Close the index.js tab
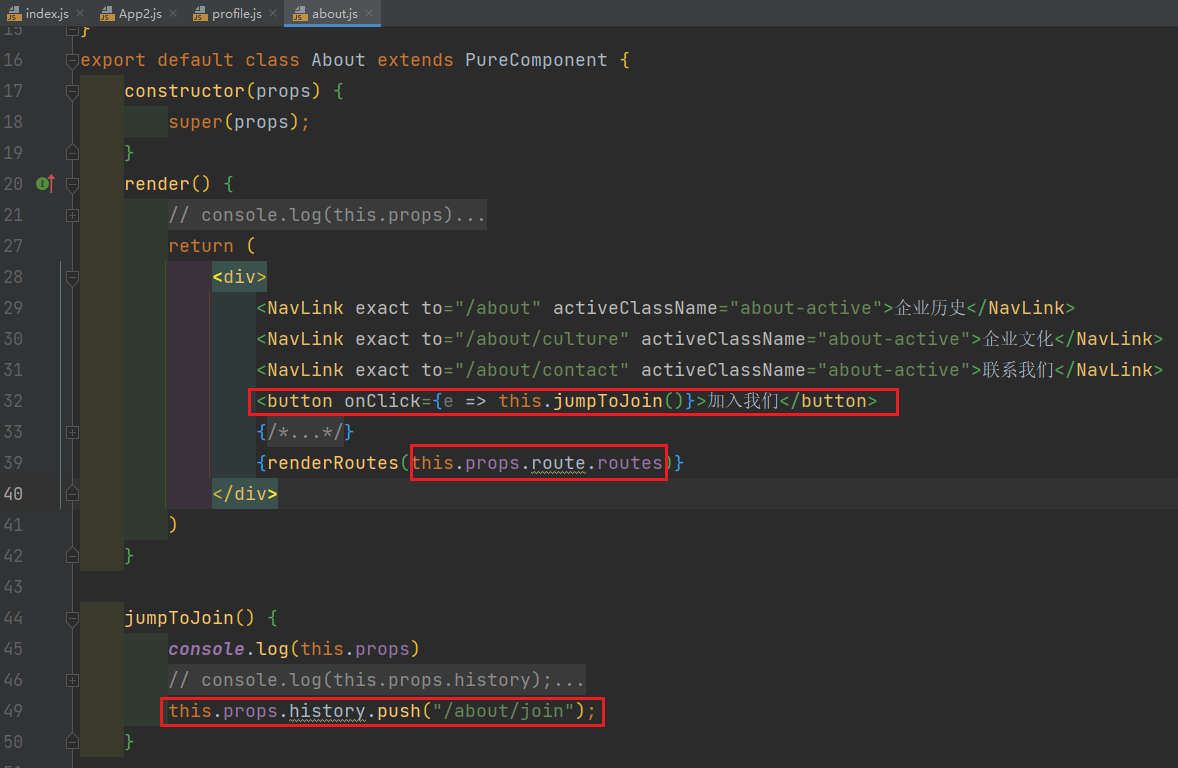The image size is (1178, 768). (80, 14)
